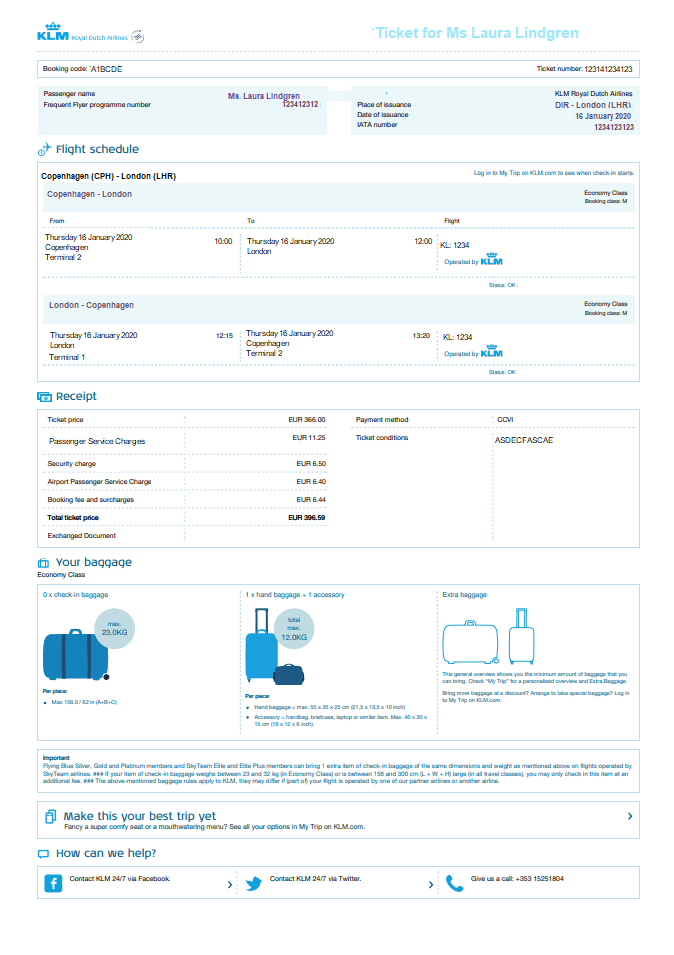
Task: Click the KLM operator logo on the London - Copenhagen flight
Action: click(492, 353)
